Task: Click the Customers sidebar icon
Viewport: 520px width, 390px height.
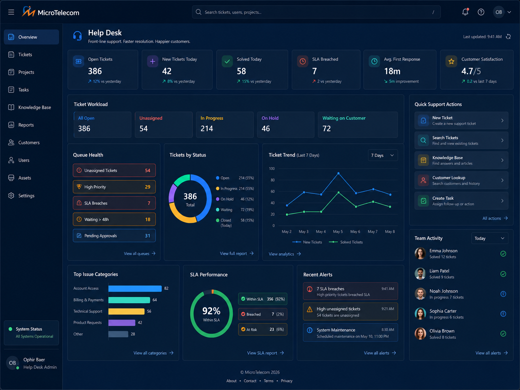Action: click(11, 142)
